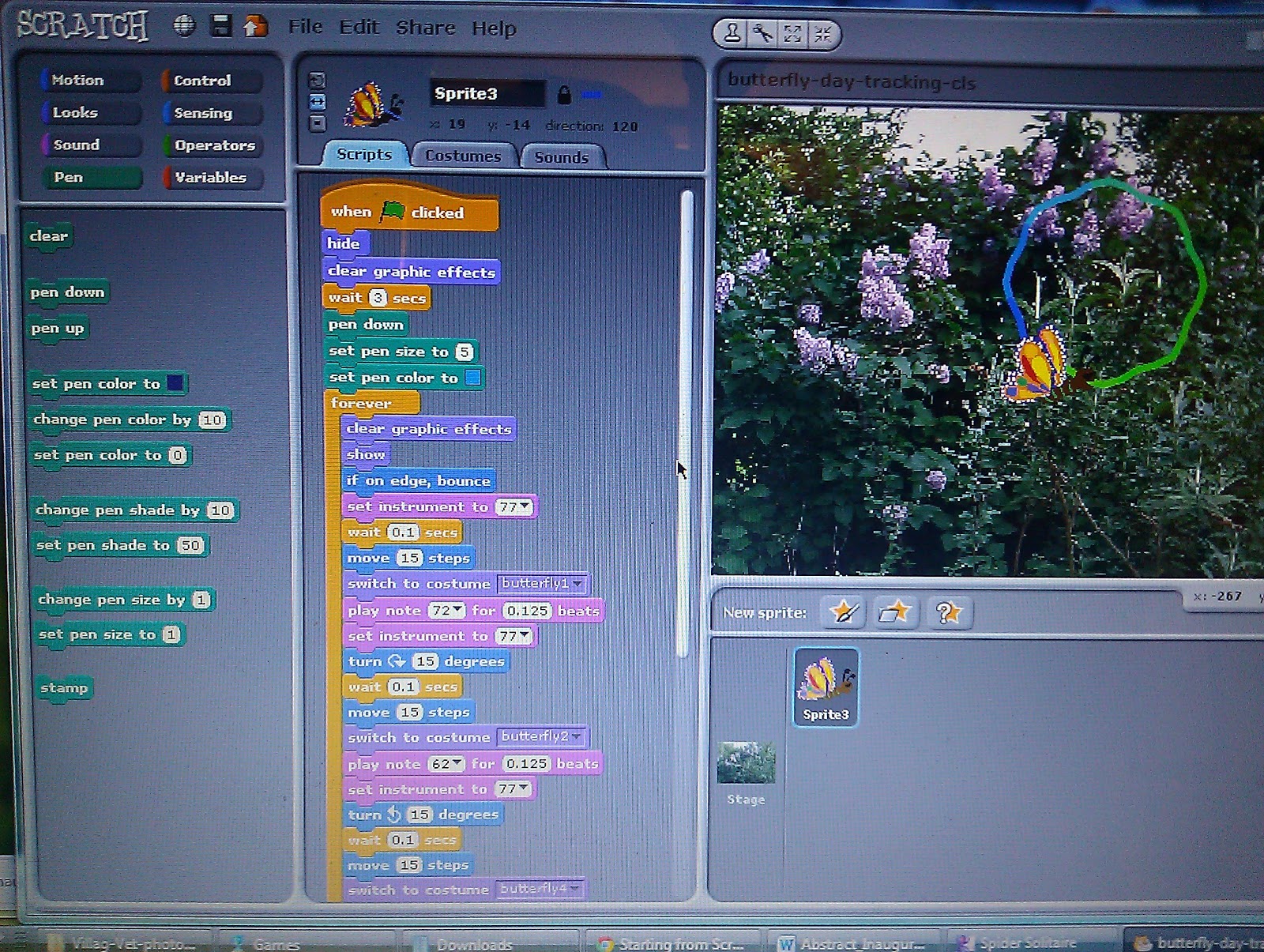
Task: Click the sprite lock icon
Action: [564, 96]
